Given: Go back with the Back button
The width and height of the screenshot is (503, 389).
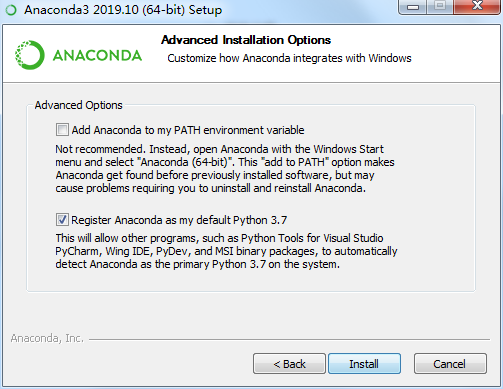Looking at the screenshot, I should 289,364.
